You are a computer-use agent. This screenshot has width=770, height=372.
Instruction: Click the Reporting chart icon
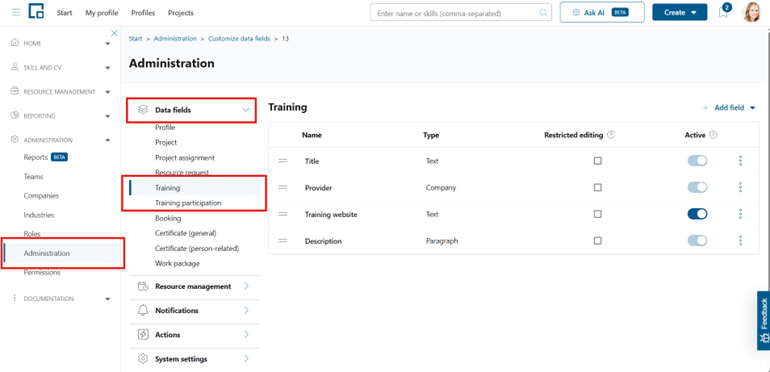point(15,115)
